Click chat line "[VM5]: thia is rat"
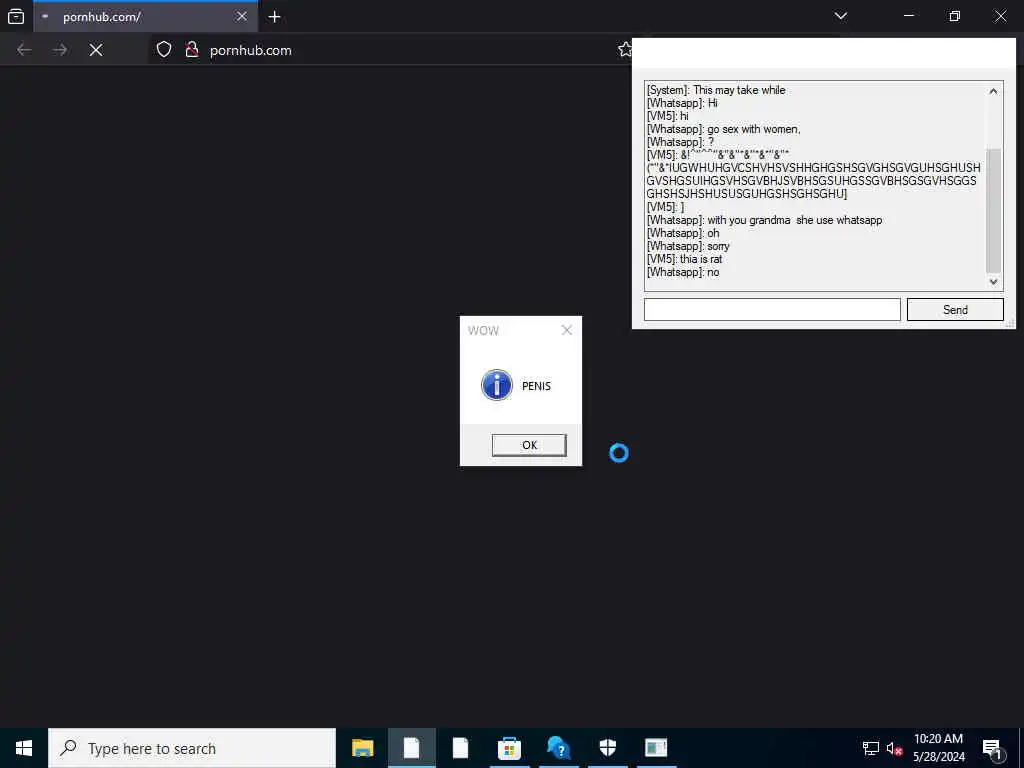The width and height of the screenshot is (1024, 768). 684,259
